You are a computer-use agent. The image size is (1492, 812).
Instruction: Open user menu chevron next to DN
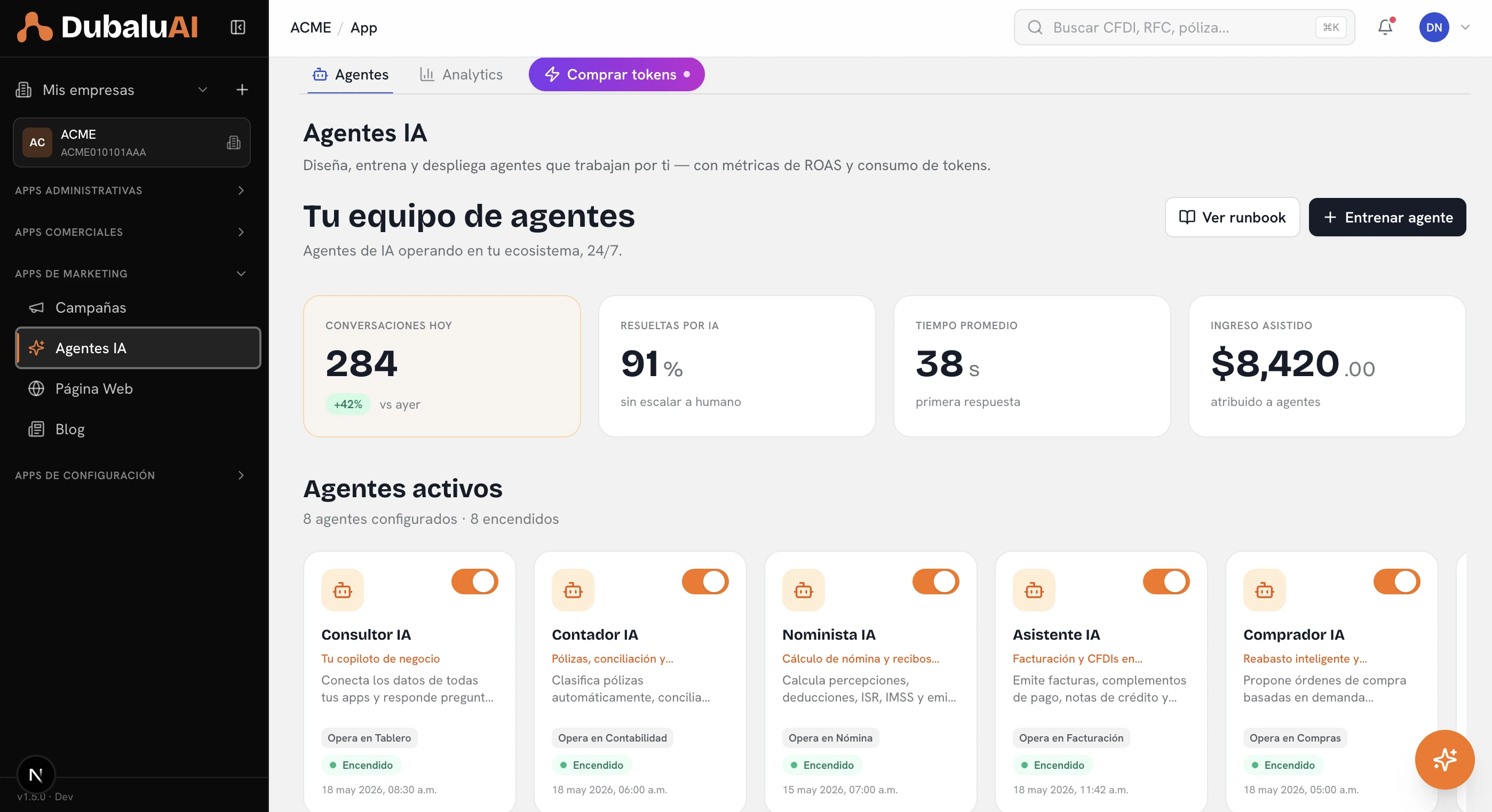1465,27
